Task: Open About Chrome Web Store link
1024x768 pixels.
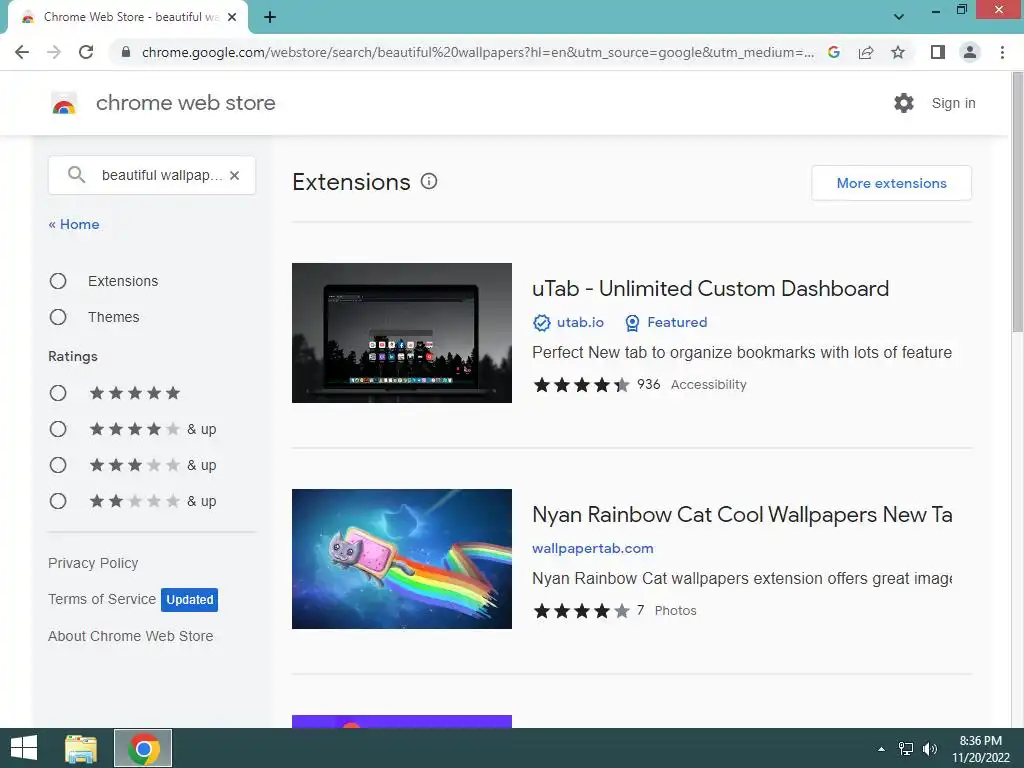Action: point(131,636)
